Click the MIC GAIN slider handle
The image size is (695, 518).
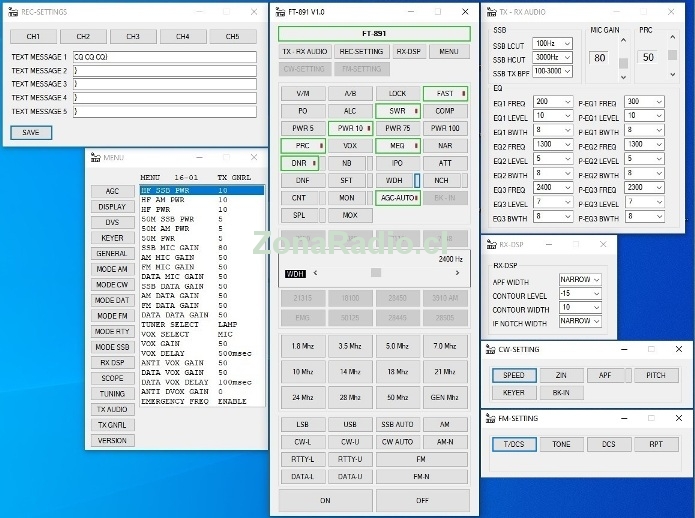point(623,63)
